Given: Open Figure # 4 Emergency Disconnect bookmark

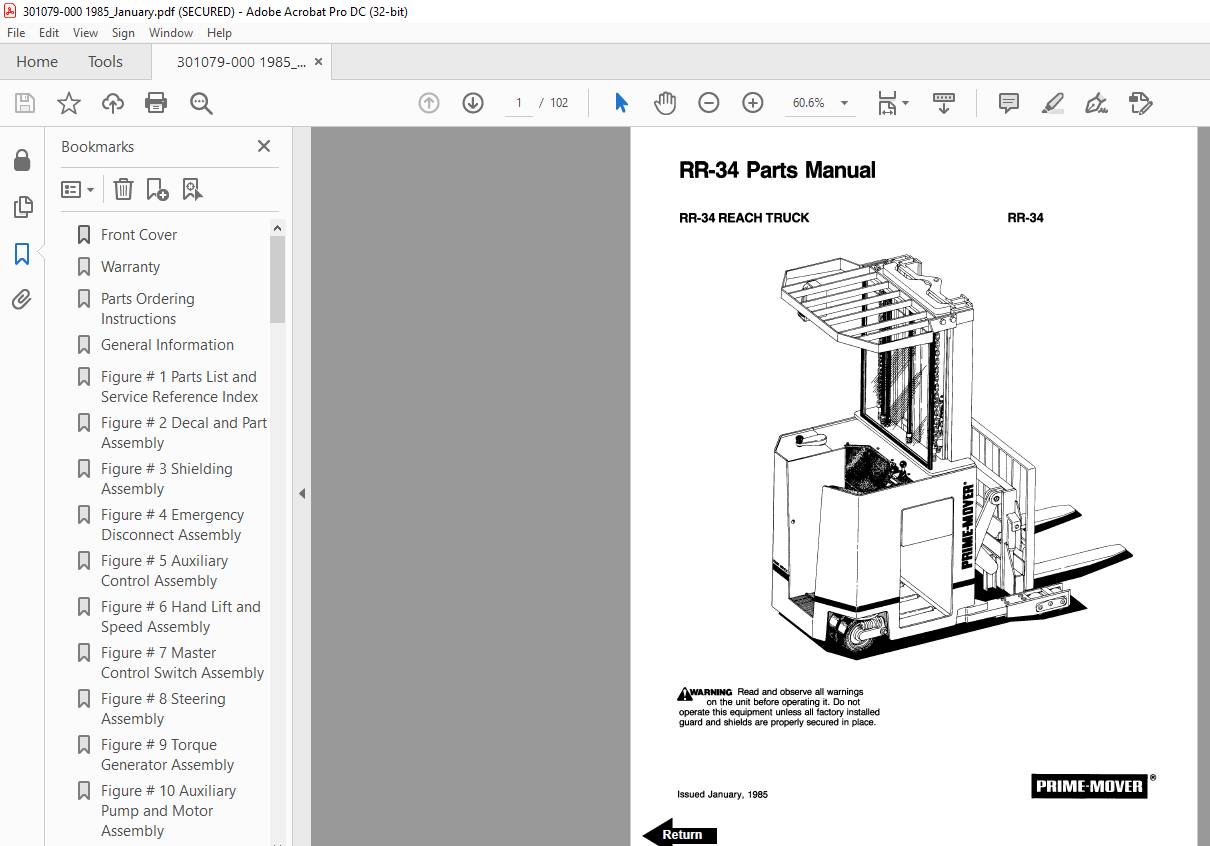Looking at the screenshot, I should click(172, 525).
